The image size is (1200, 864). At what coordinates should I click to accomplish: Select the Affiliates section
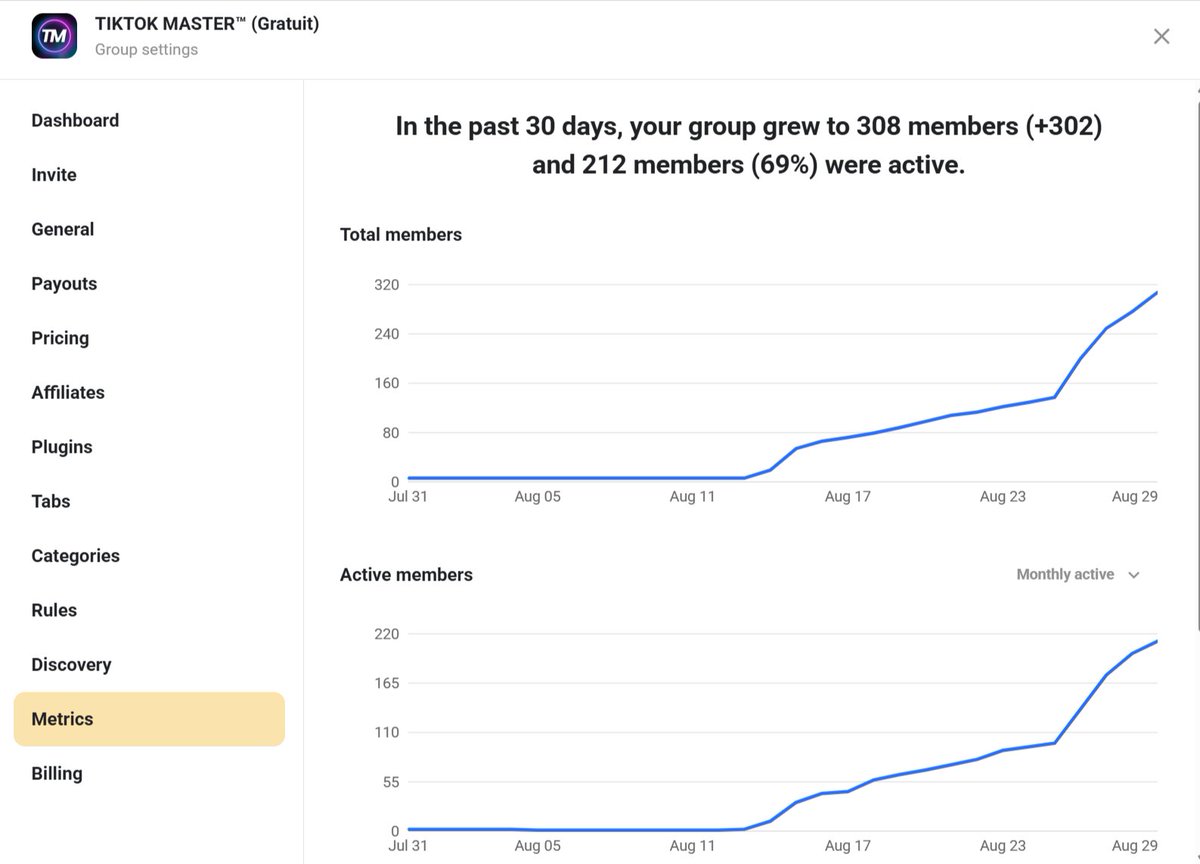pos(67,392)
